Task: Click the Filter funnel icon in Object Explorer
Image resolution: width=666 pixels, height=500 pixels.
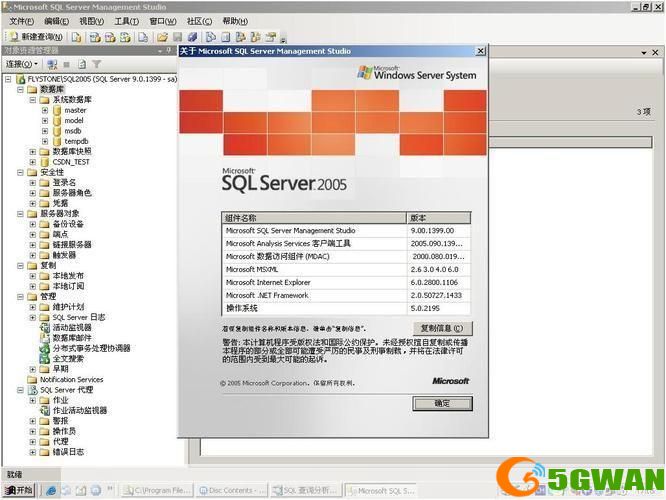Action: [x=97, y=64]
